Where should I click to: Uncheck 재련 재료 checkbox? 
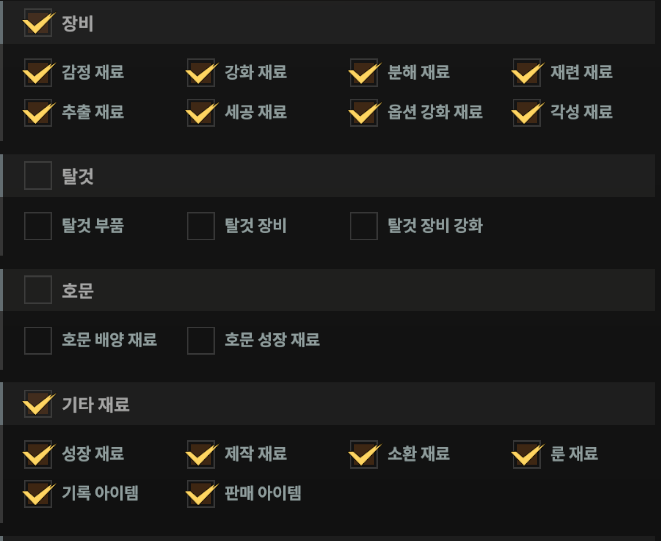(527, 73)
